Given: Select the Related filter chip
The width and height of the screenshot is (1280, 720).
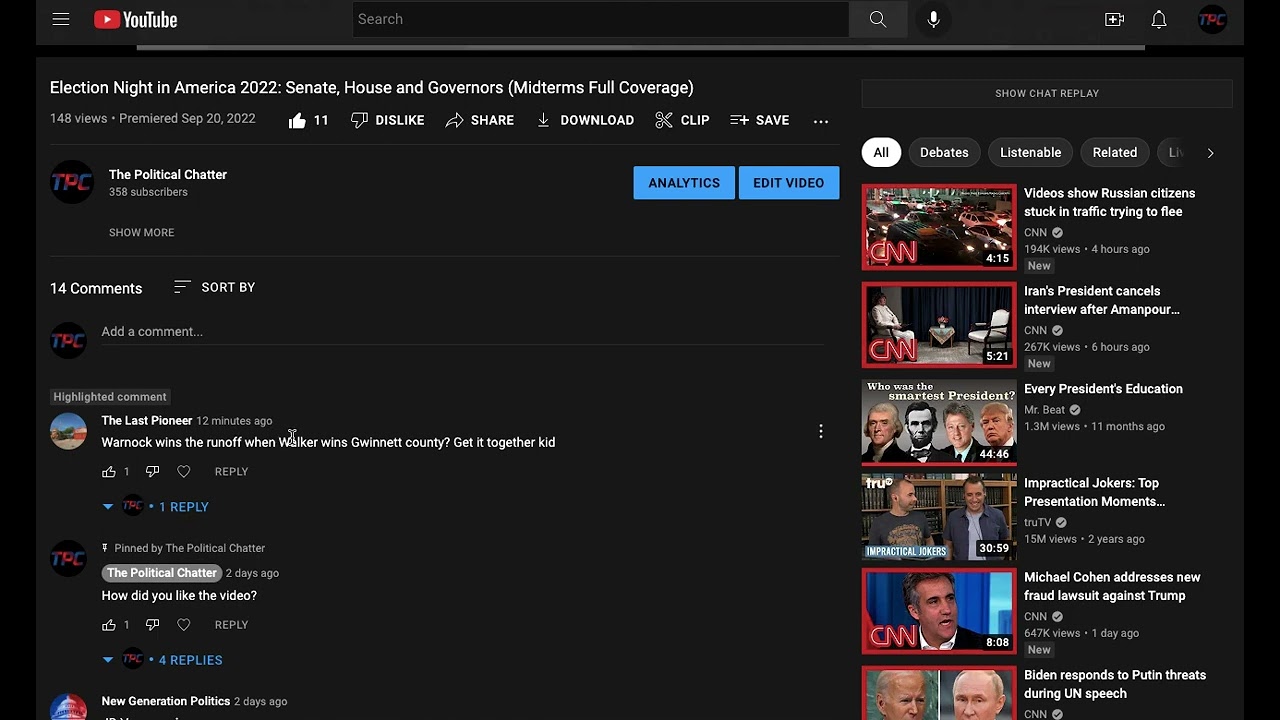Looking at the screenshot, I should click(1115, 153).
